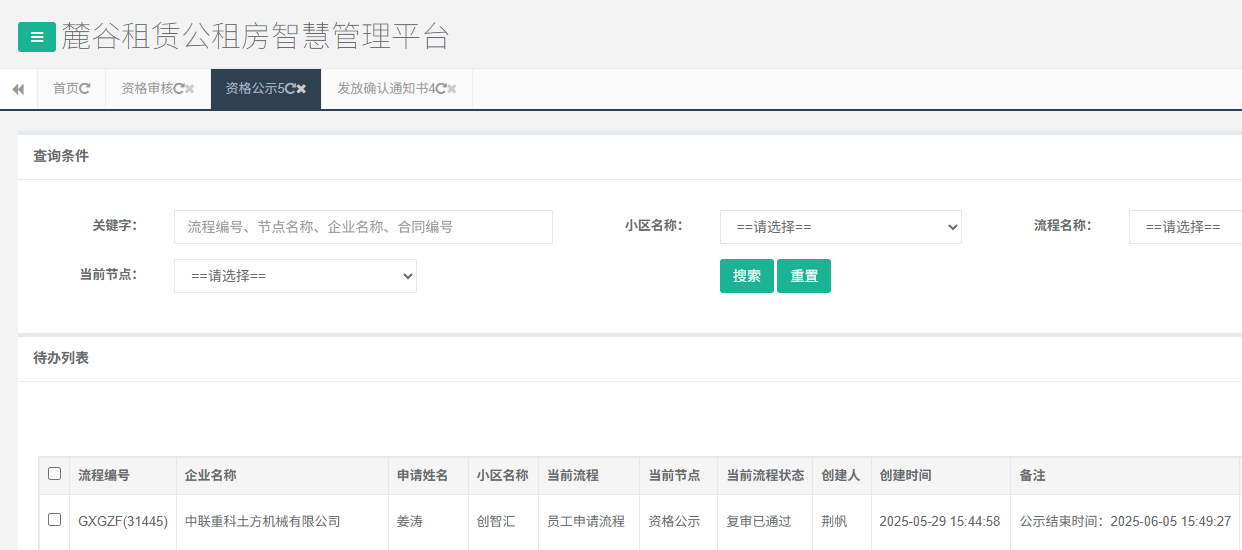Select the checkbox for row GXGZF(31445)
This screenshot has height=550, width=1242.
pos(55,520)
